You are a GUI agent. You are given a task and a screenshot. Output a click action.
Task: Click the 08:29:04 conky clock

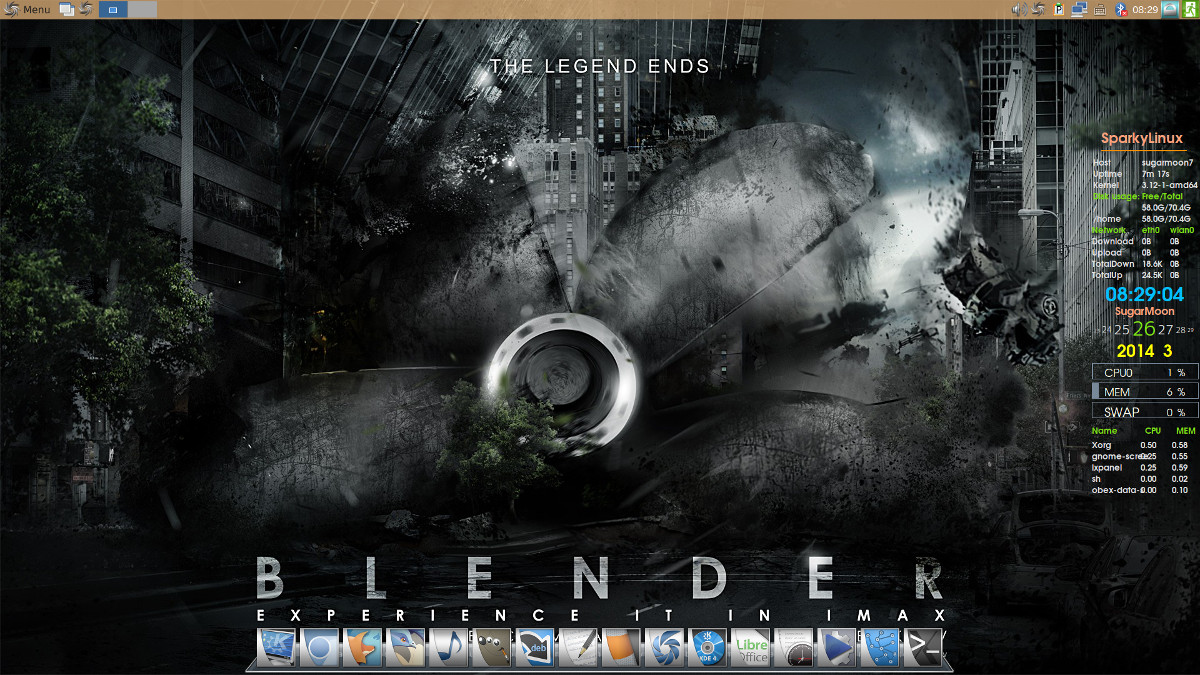pyautogui.click(x=1144, y=295)
